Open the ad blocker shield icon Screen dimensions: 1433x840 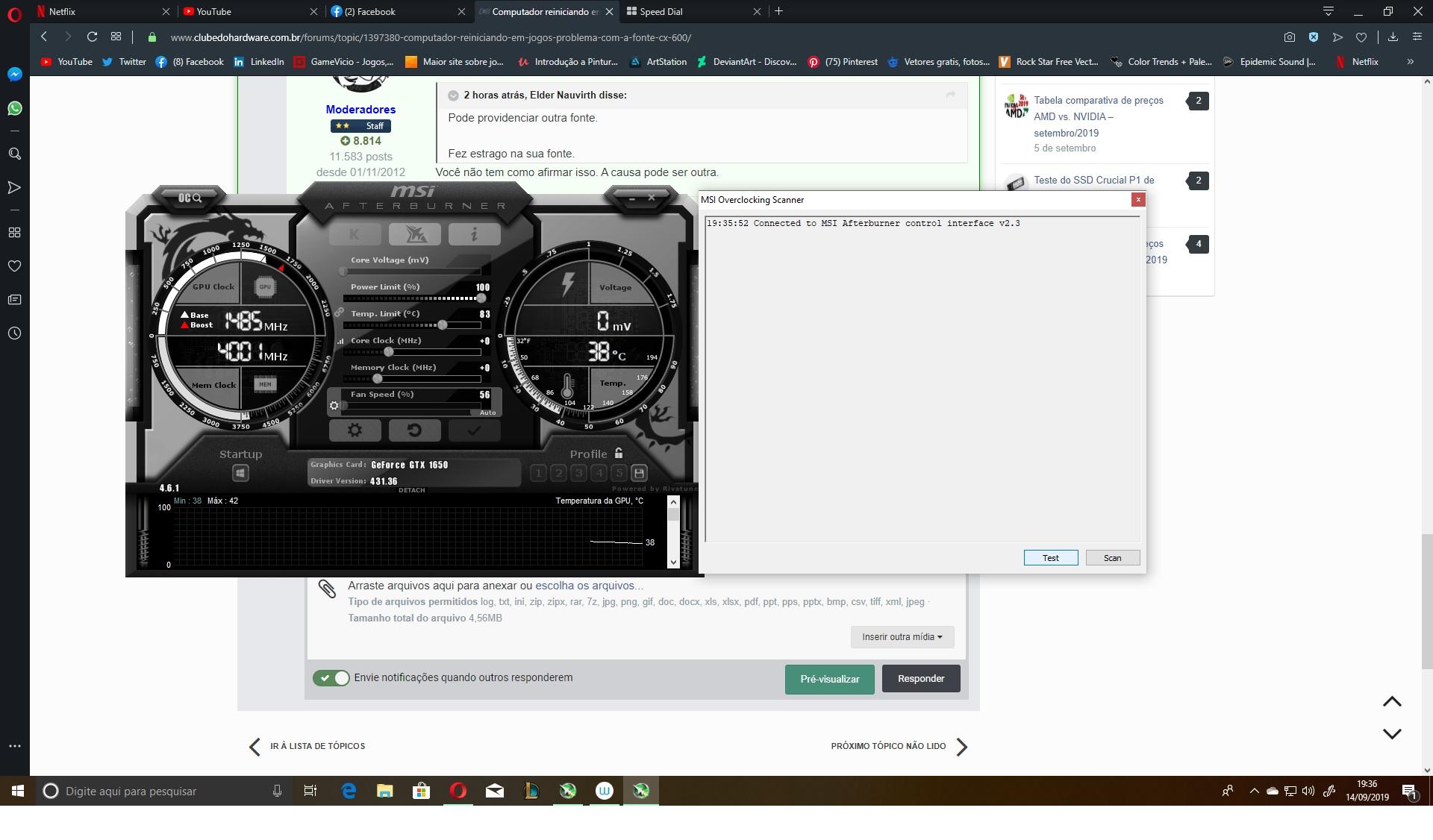point(1314,37)
